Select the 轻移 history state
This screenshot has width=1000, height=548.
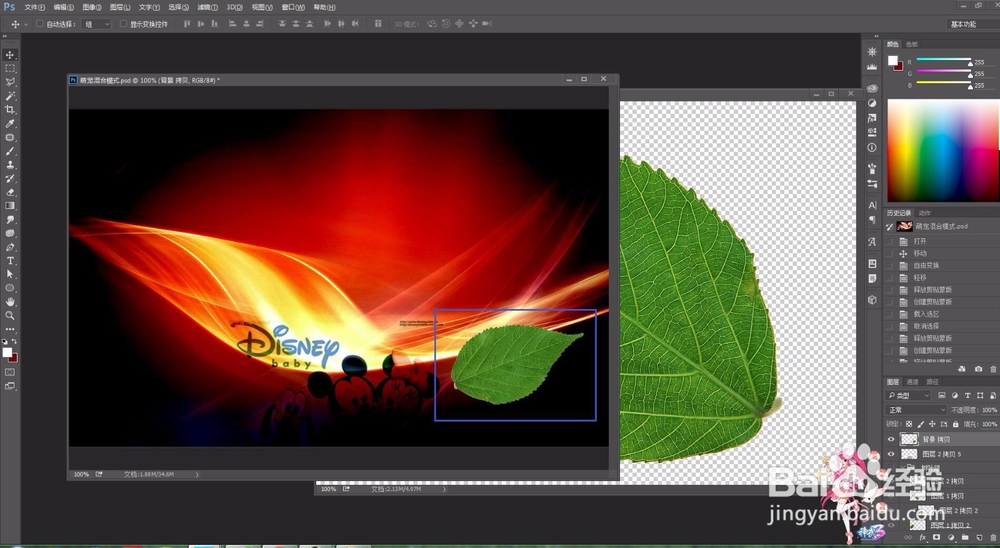point(941,278)
